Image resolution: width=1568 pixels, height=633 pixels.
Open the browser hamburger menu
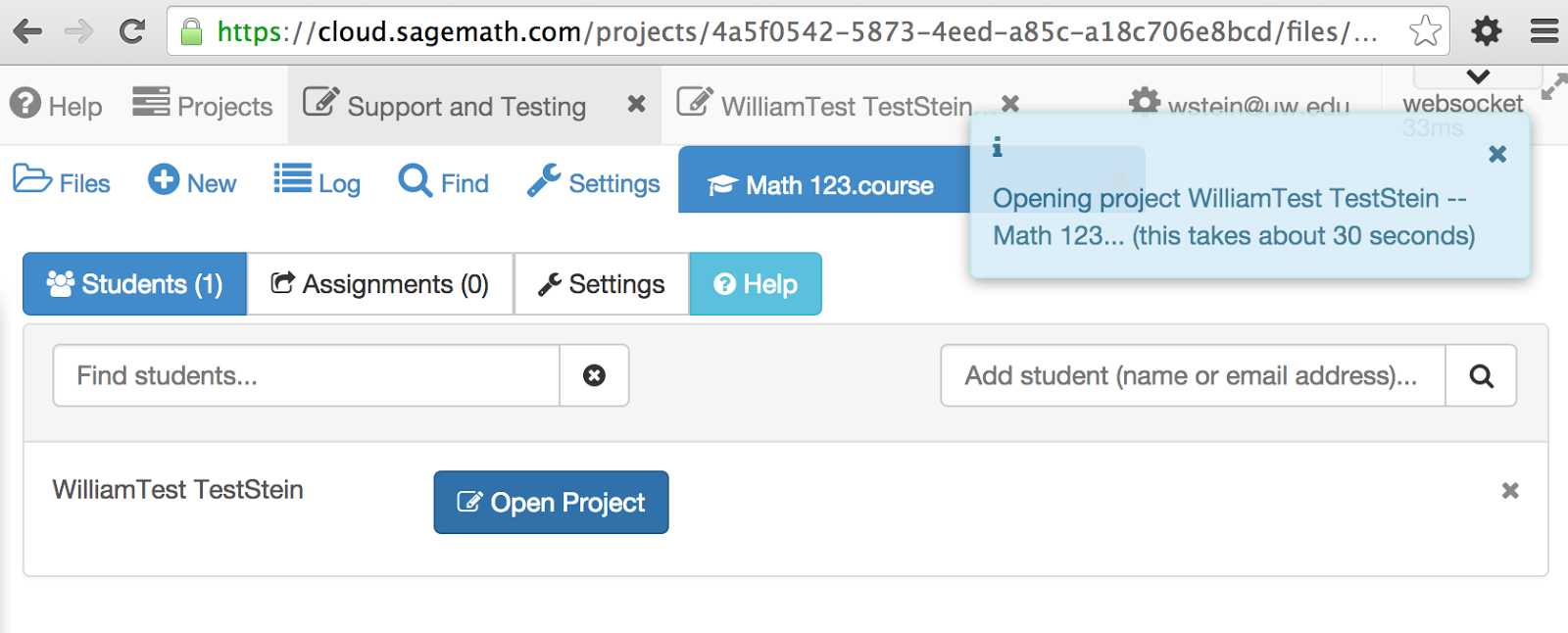(1543, 31)
